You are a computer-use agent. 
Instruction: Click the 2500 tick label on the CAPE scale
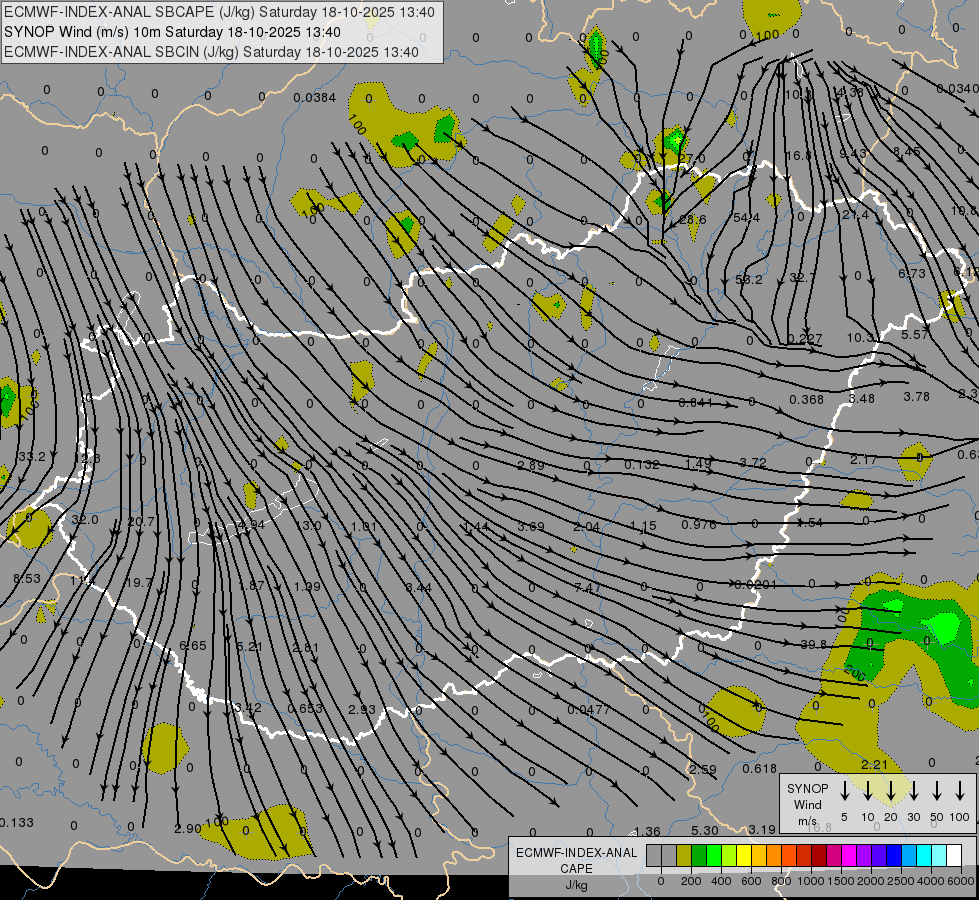(x=901, y=881)
